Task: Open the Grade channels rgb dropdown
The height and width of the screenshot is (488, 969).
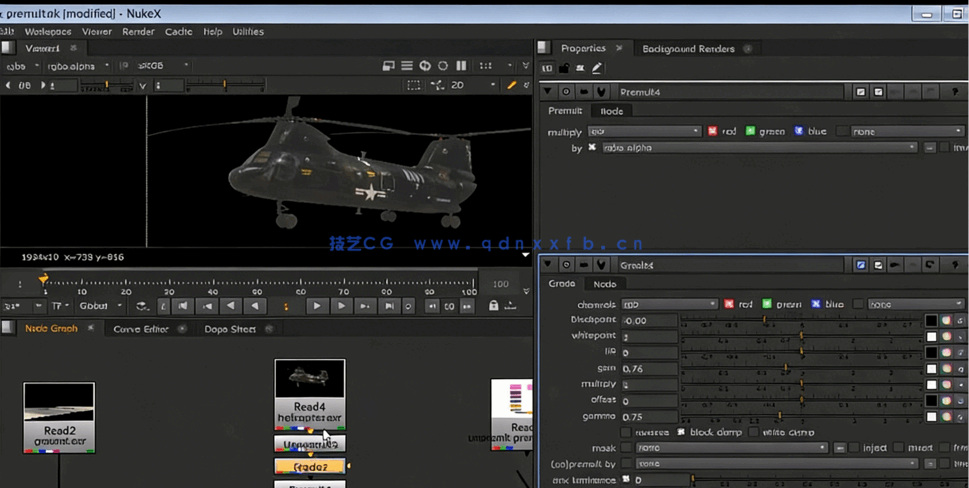Action: pyautogui.click(x=669, y=304)
